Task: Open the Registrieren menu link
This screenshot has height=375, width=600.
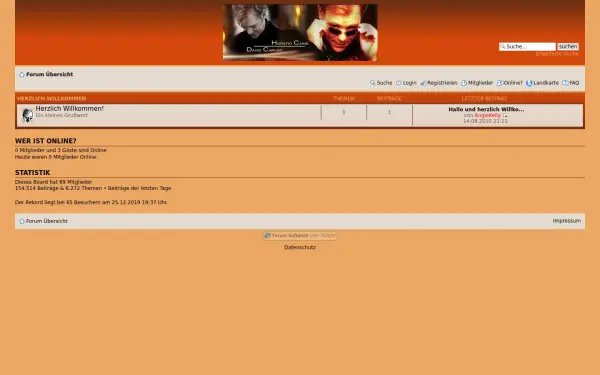Action: (442, 83)
